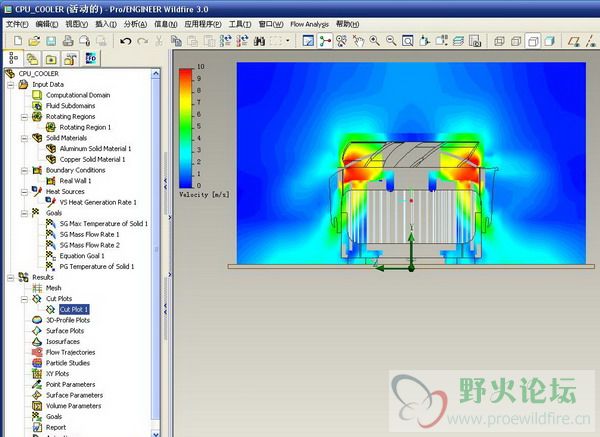The height and width of the screenshot is (437, 600).
Task: Open the 工具(T) menu
Action: pos(240,24)
